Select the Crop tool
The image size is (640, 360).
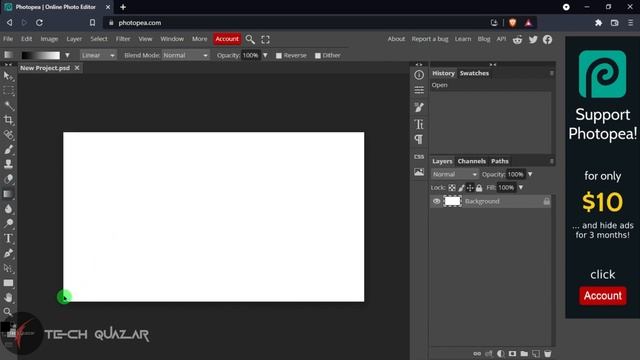(x=8, y=120)
